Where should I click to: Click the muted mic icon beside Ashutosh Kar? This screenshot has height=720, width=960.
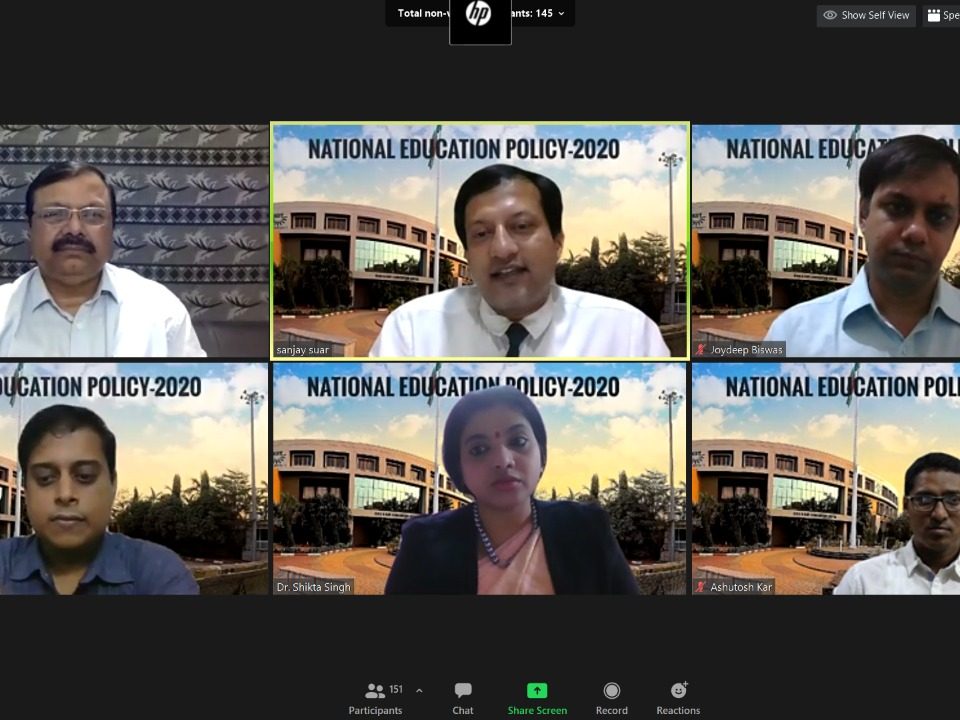pyautogui.click(x=701, y=587)
